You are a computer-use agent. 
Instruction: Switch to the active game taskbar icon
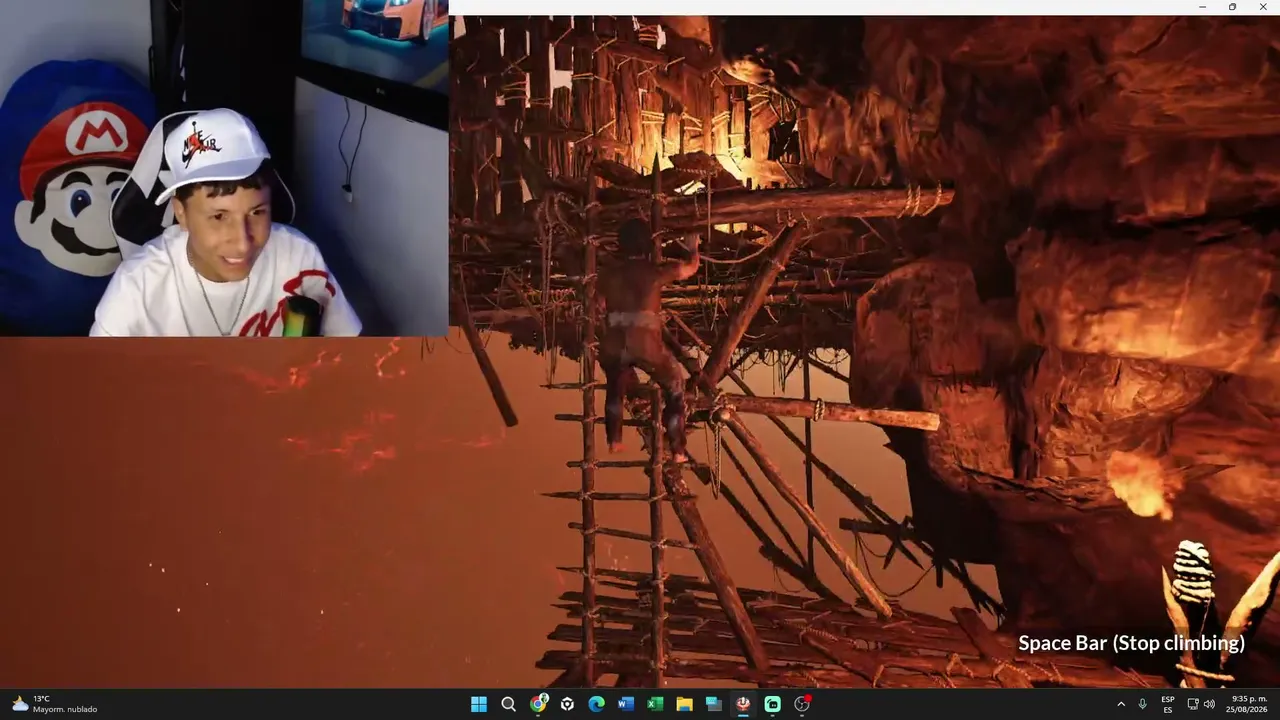point(743,704)
